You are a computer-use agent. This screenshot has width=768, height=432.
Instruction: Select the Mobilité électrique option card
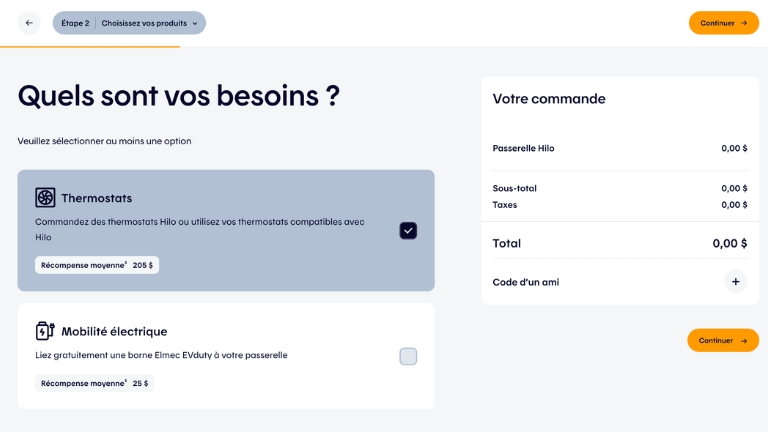(x=226, y=356)
